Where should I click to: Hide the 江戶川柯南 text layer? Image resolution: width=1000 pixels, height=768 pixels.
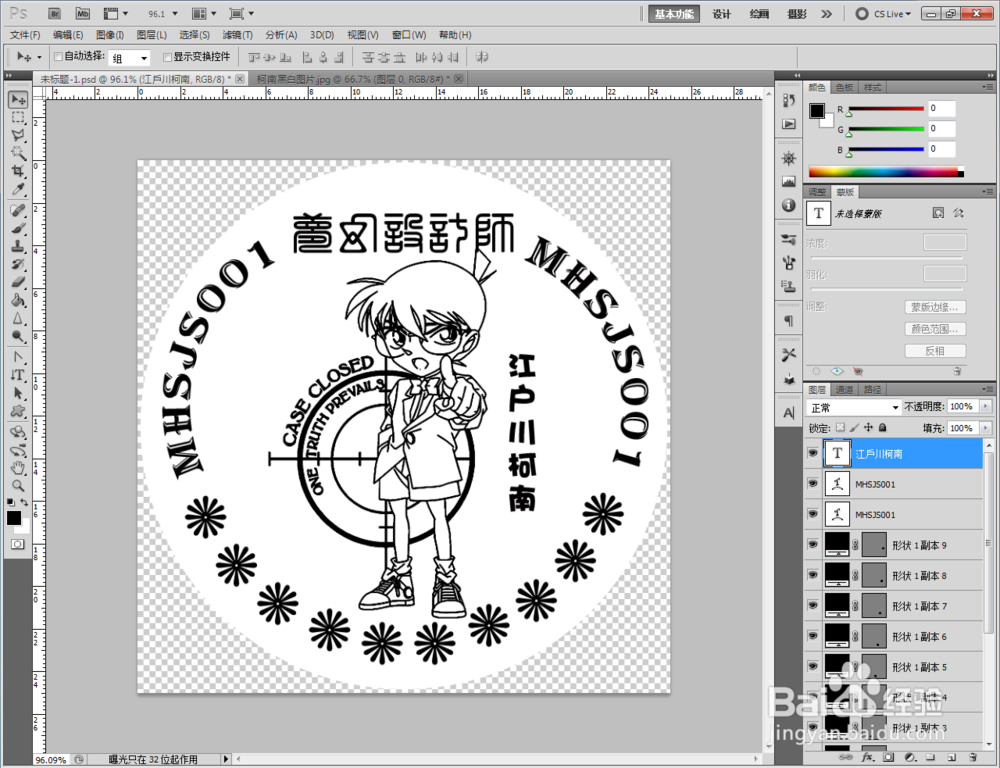[812, 453]
